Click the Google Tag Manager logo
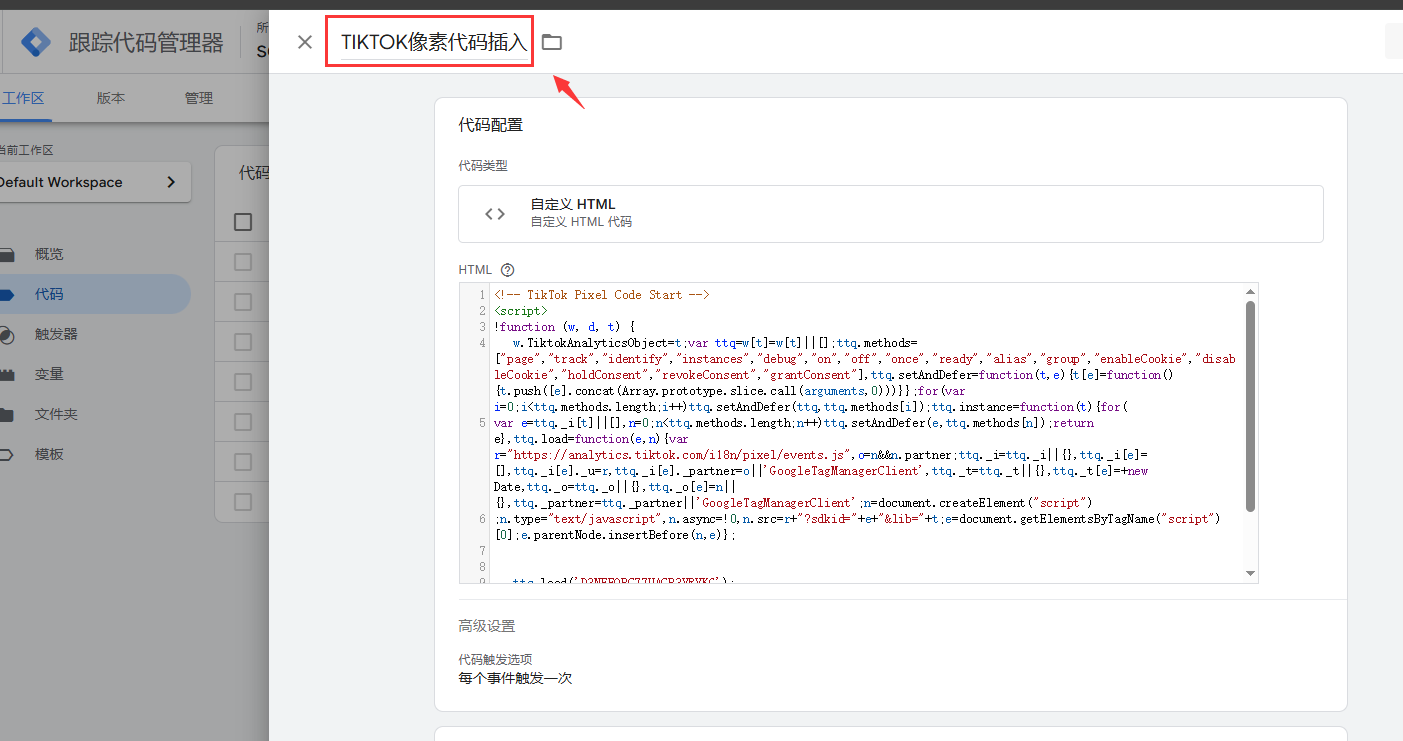The width and height of the screenshot is (1403, 741). point(37,43)
